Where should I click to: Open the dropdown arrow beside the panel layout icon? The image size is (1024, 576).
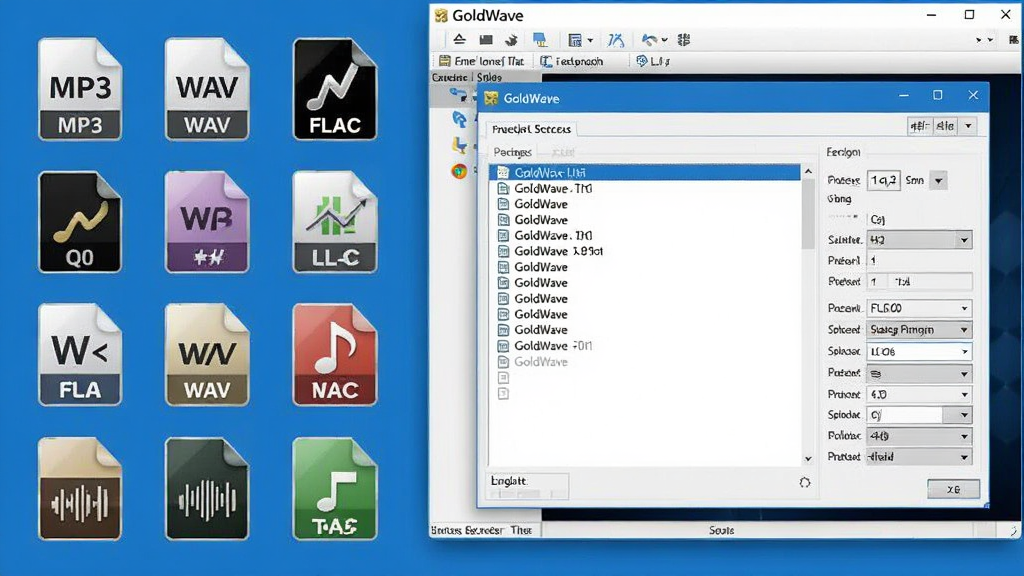pyautogui.click(x=590, y=40)
